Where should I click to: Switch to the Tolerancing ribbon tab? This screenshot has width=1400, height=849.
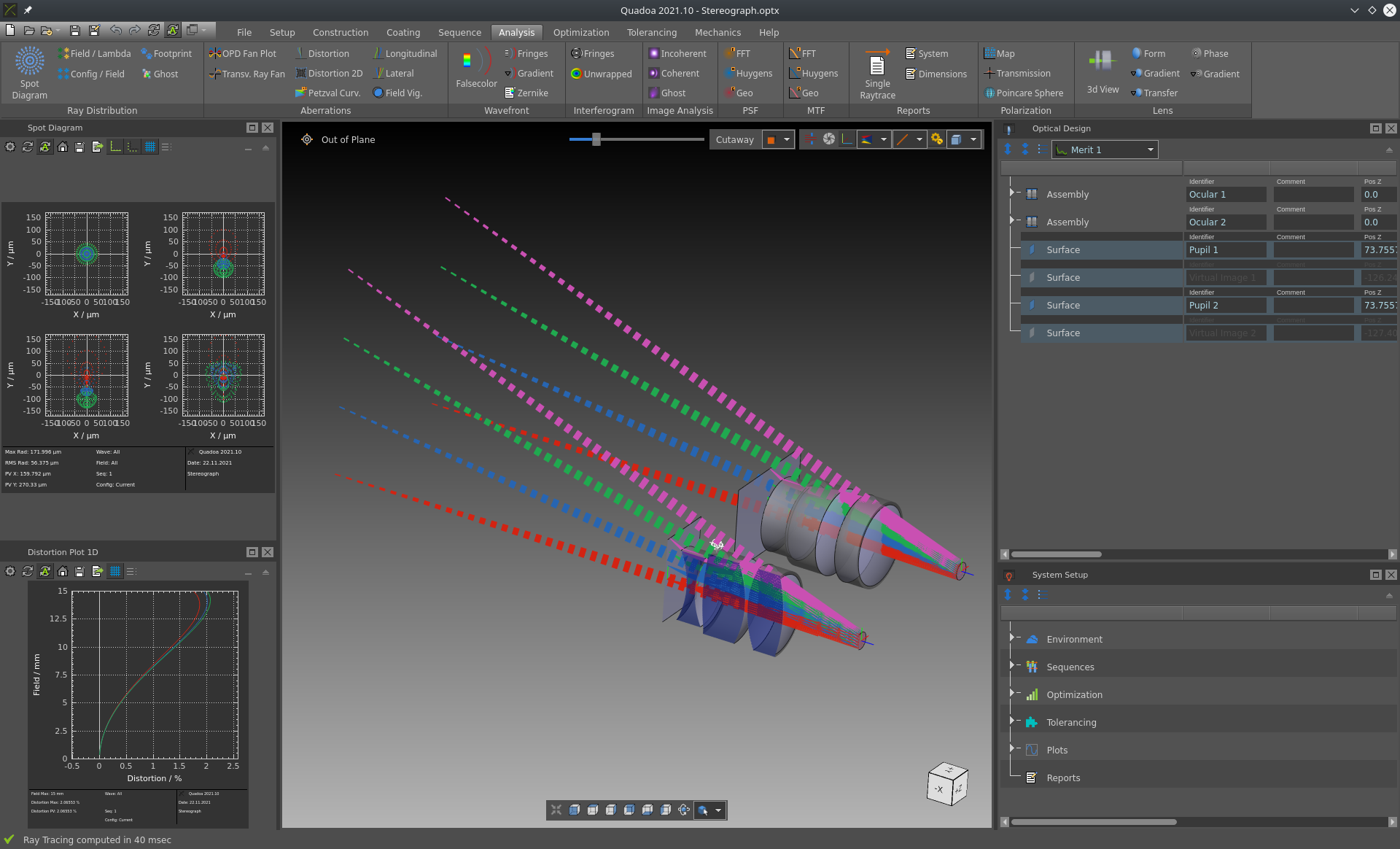point(652,32)
